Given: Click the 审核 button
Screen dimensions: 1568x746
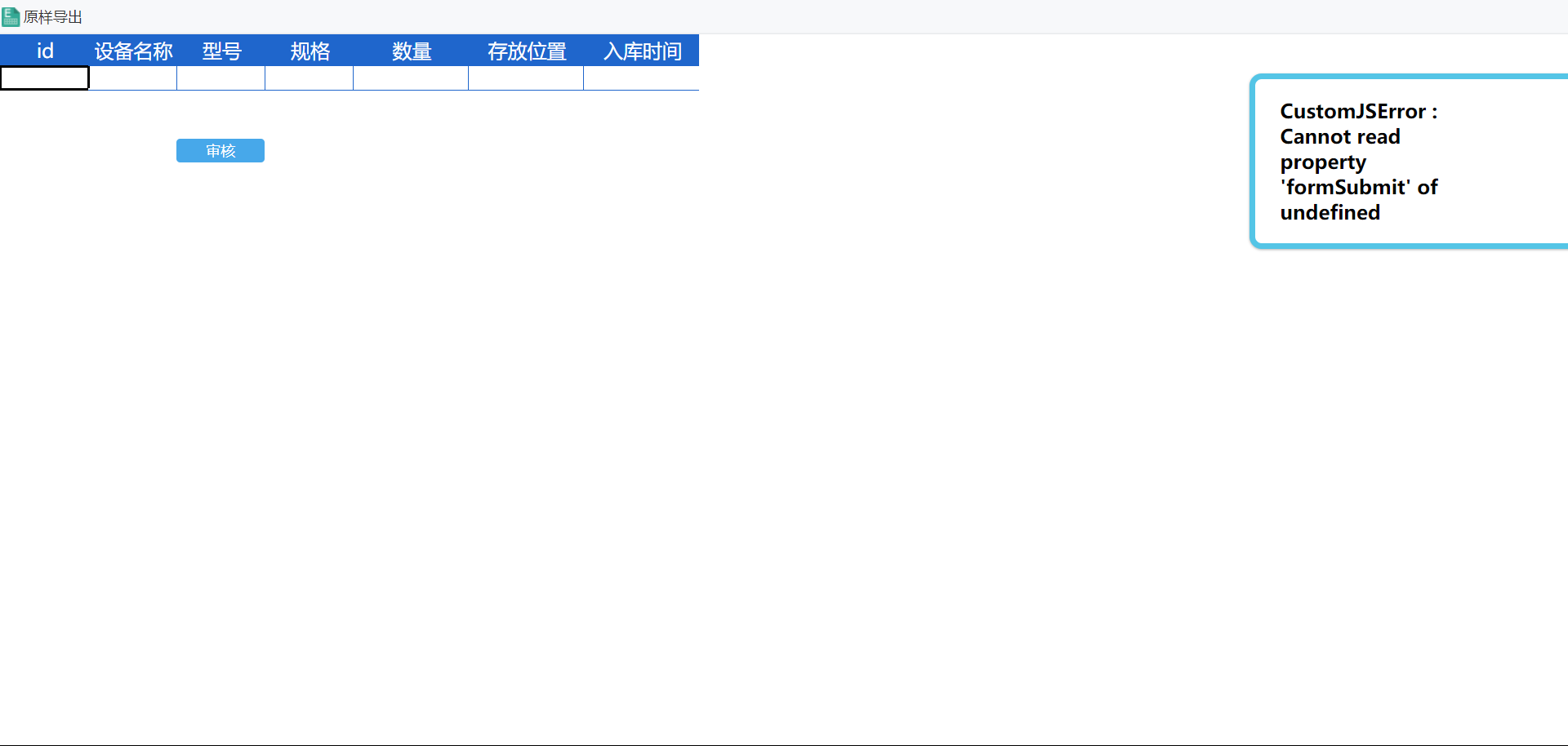Looking at the screenshot, I should click(x=220, y=151).
